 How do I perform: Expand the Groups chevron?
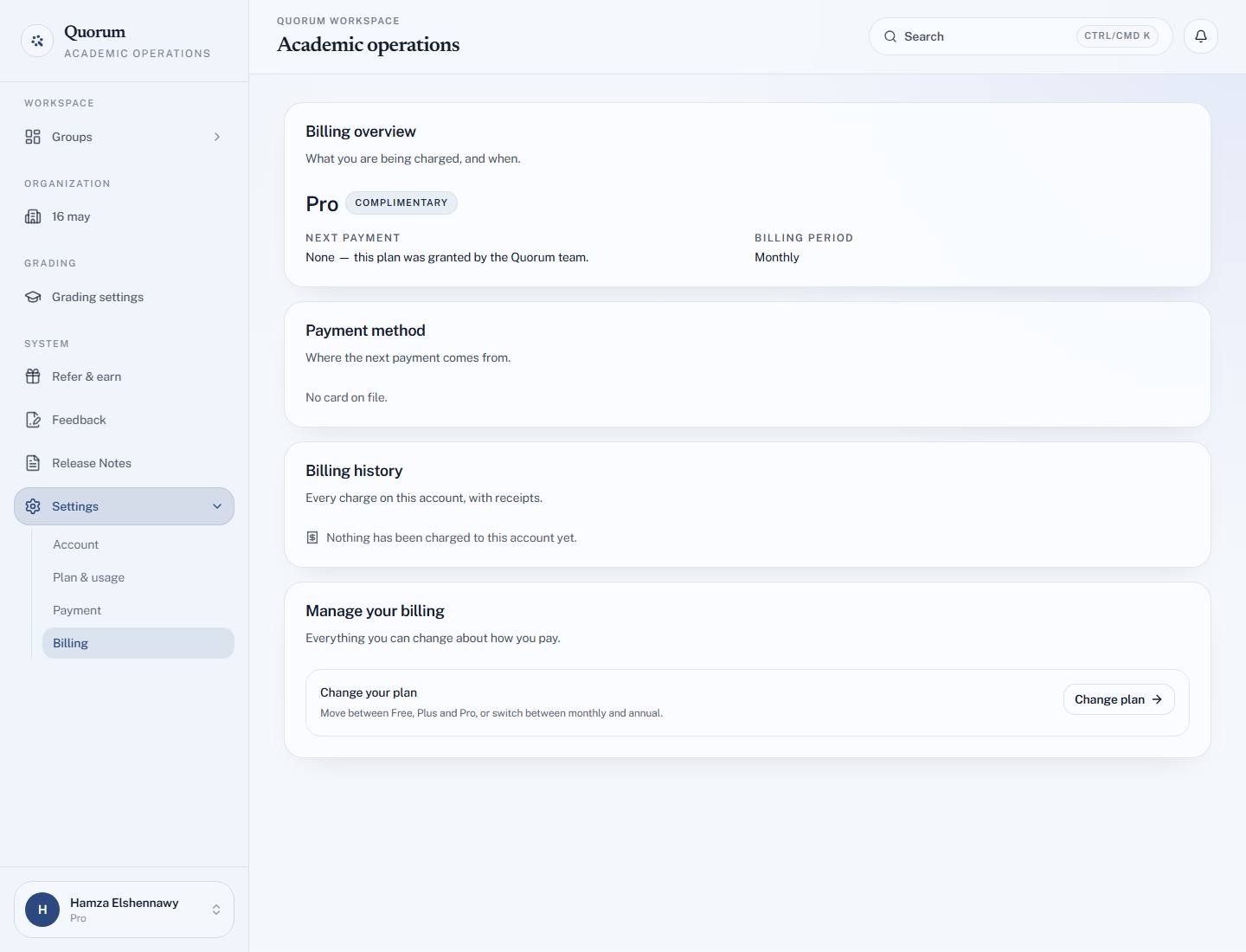coord(217,137)
